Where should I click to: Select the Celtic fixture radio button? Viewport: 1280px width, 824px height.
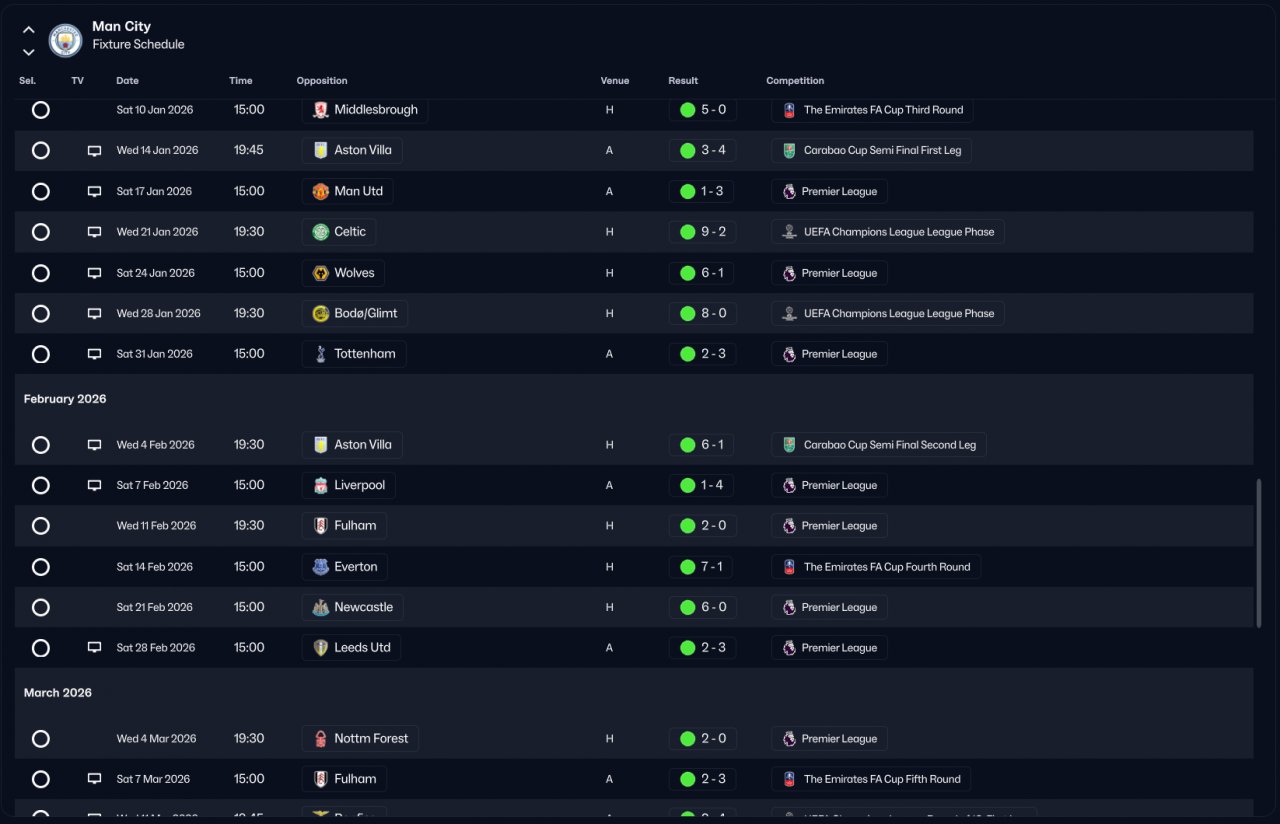41,232
